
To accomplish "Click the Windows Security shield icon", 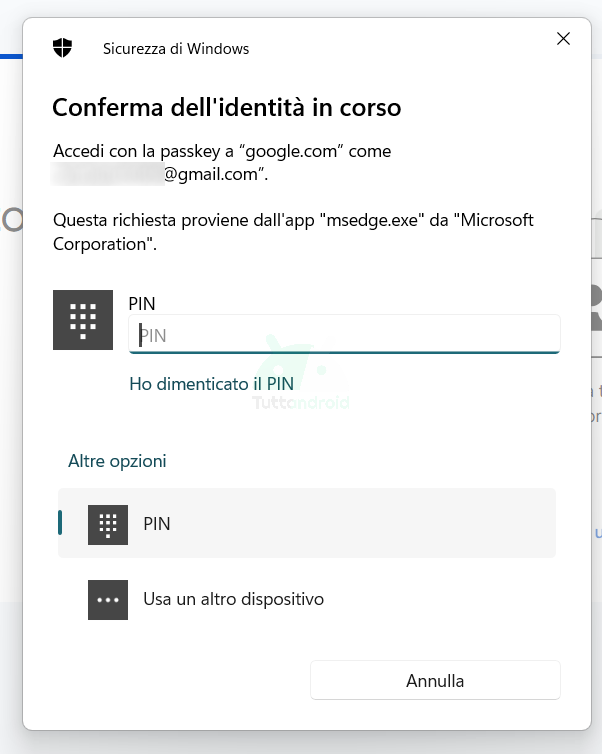I will coord(62,48).
